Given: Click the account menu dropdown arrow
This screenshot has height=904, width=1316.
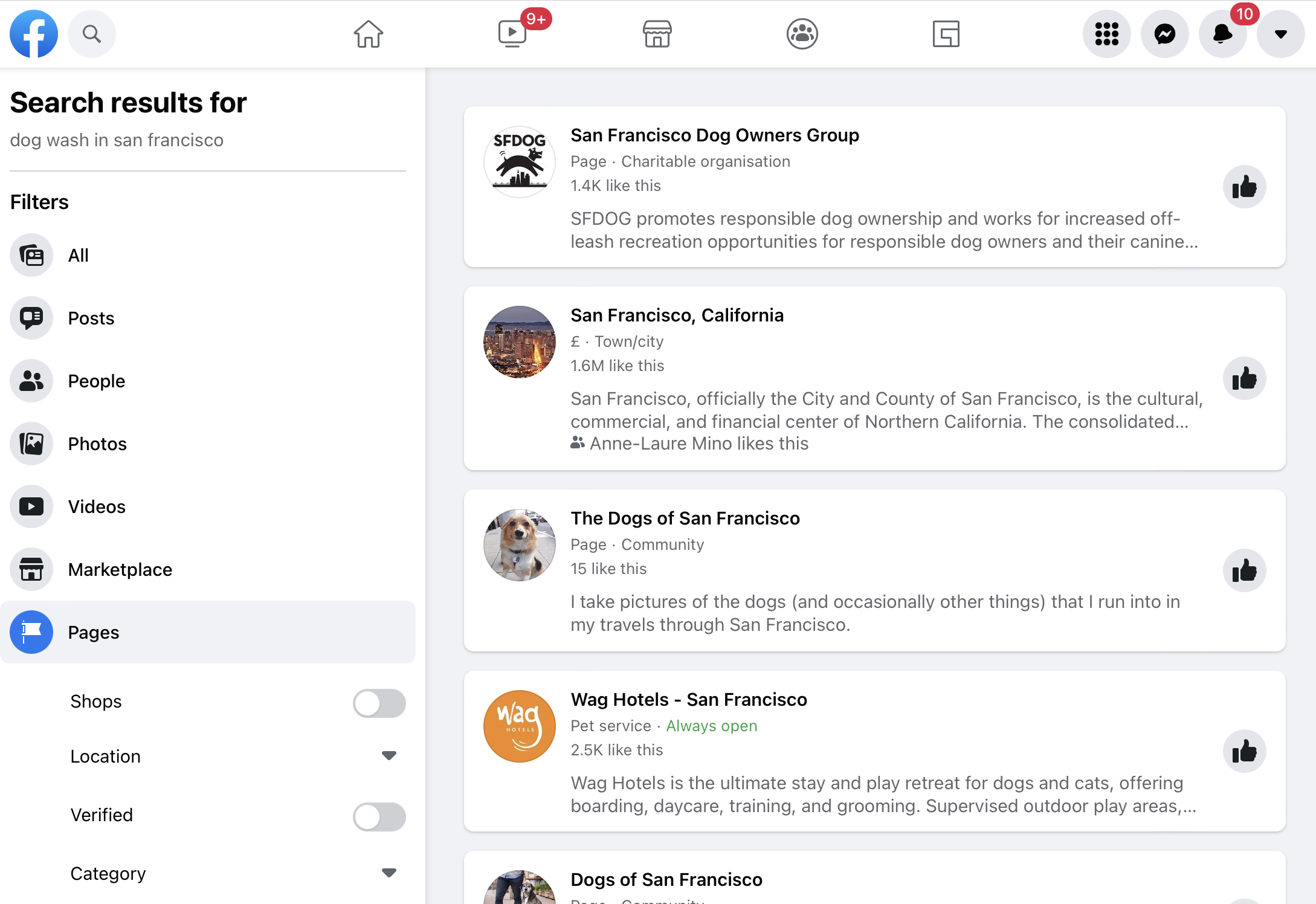Looking at the screenshot, I should point(1280,34).
